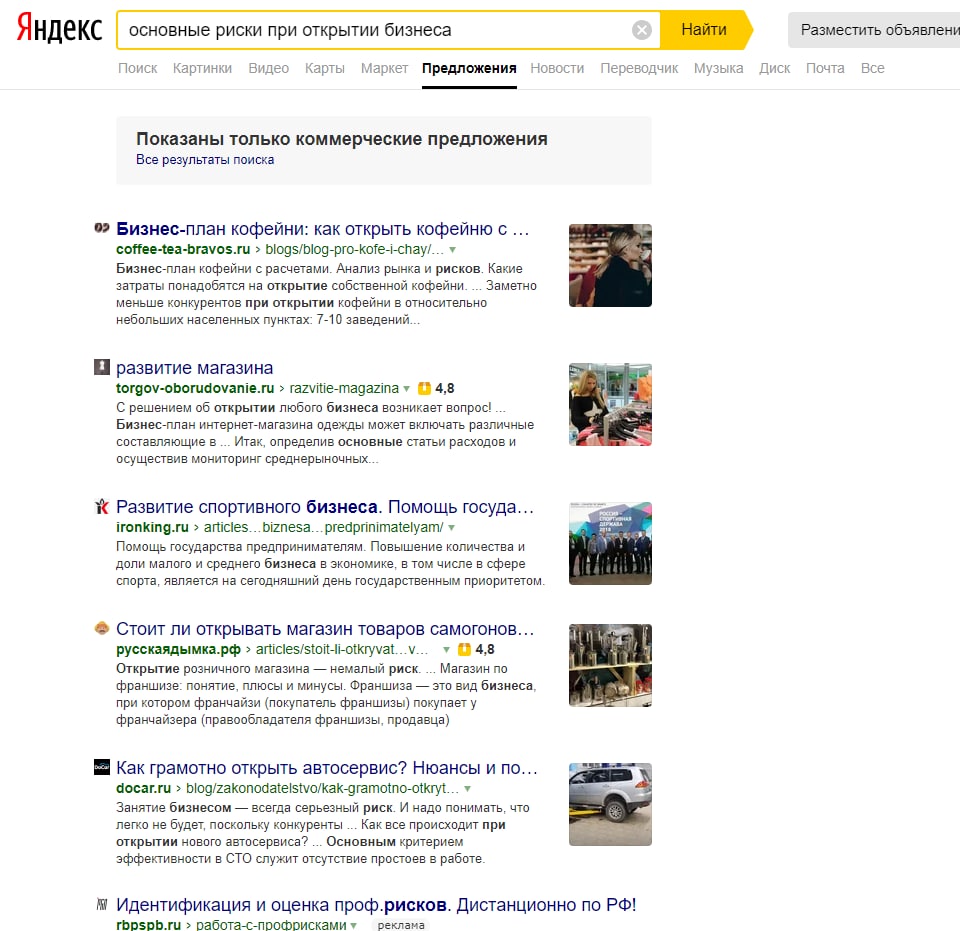
Task: Click the Занятие бизнесом — всегда серьезный риск snippet
Action: [323, 833]
